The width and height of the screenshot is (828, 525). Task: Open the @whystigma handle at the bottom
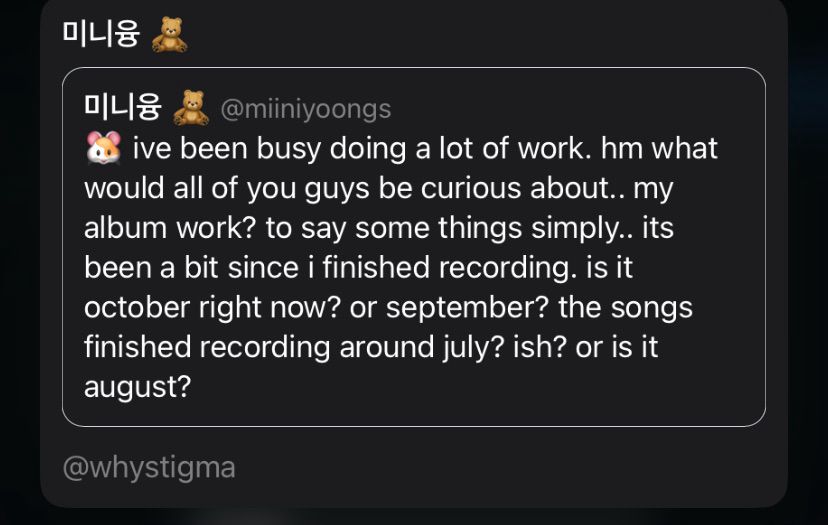click(149, 467)
